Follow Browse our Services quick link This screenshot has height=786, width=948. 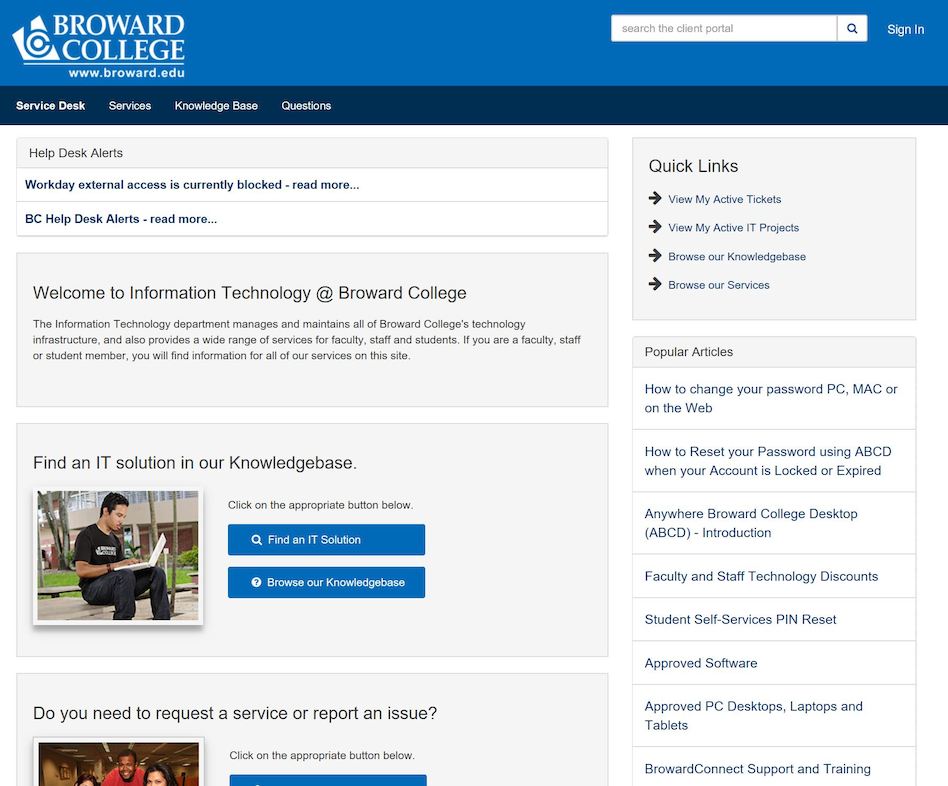(719, 285)
